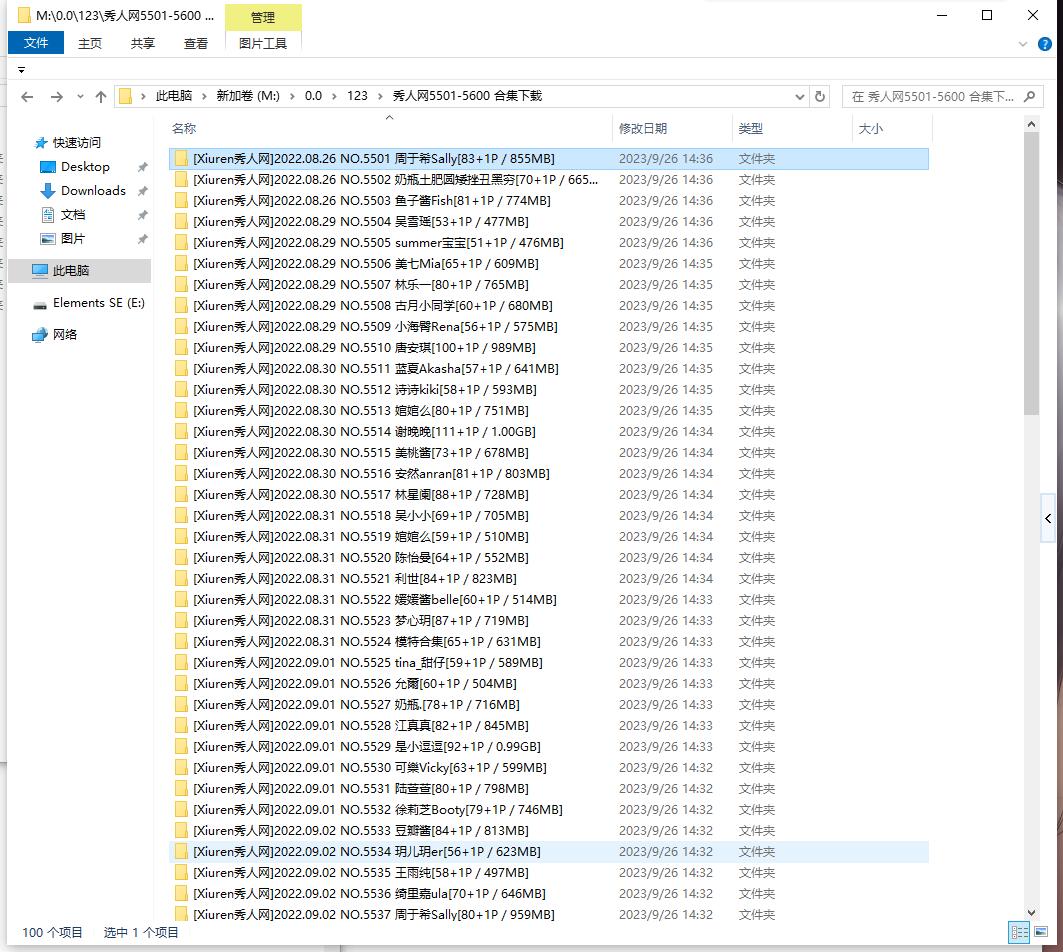Sort by the 修改日期 column header

643,128
